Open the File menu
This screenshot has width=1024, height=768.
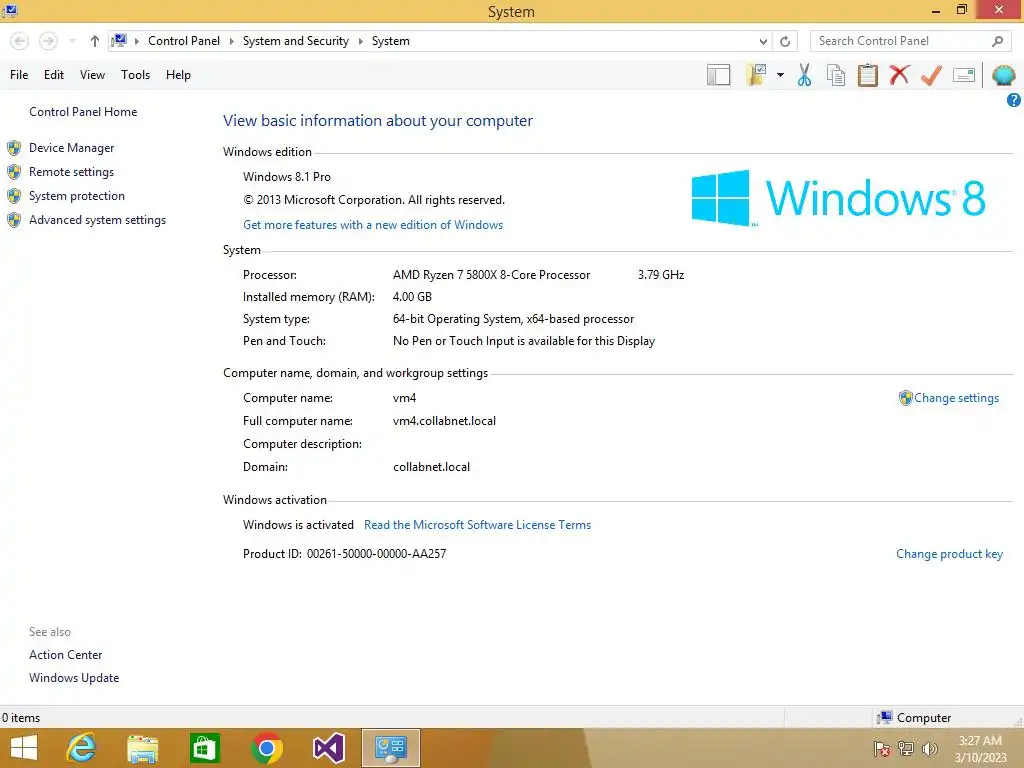pos(19,74)
